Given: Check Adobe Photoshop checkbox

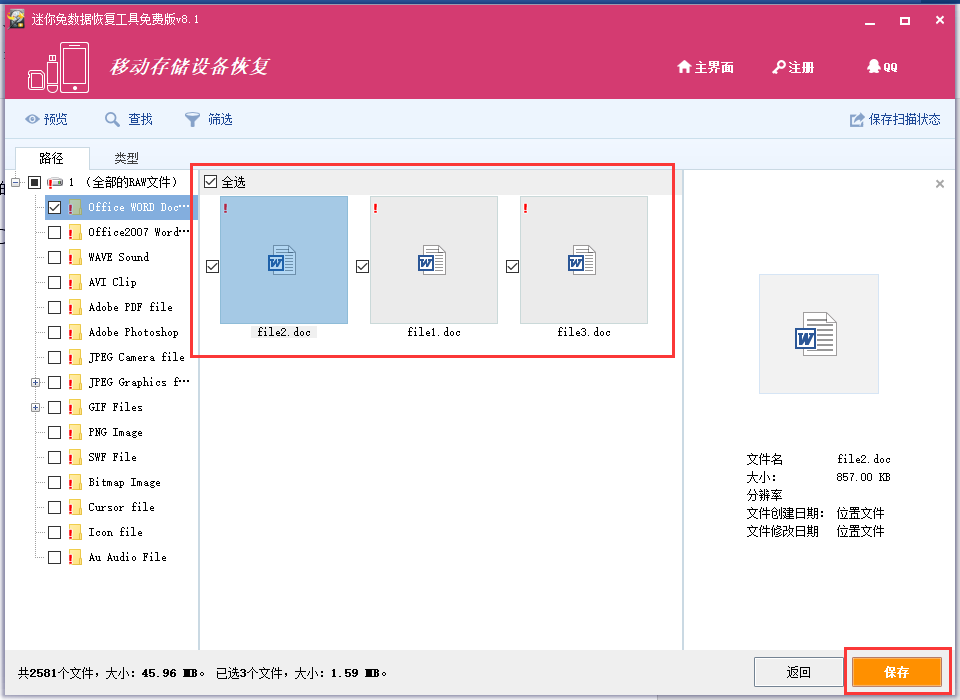Looking at the screenshot, I should pyautogui.click(x=54, y=333).
